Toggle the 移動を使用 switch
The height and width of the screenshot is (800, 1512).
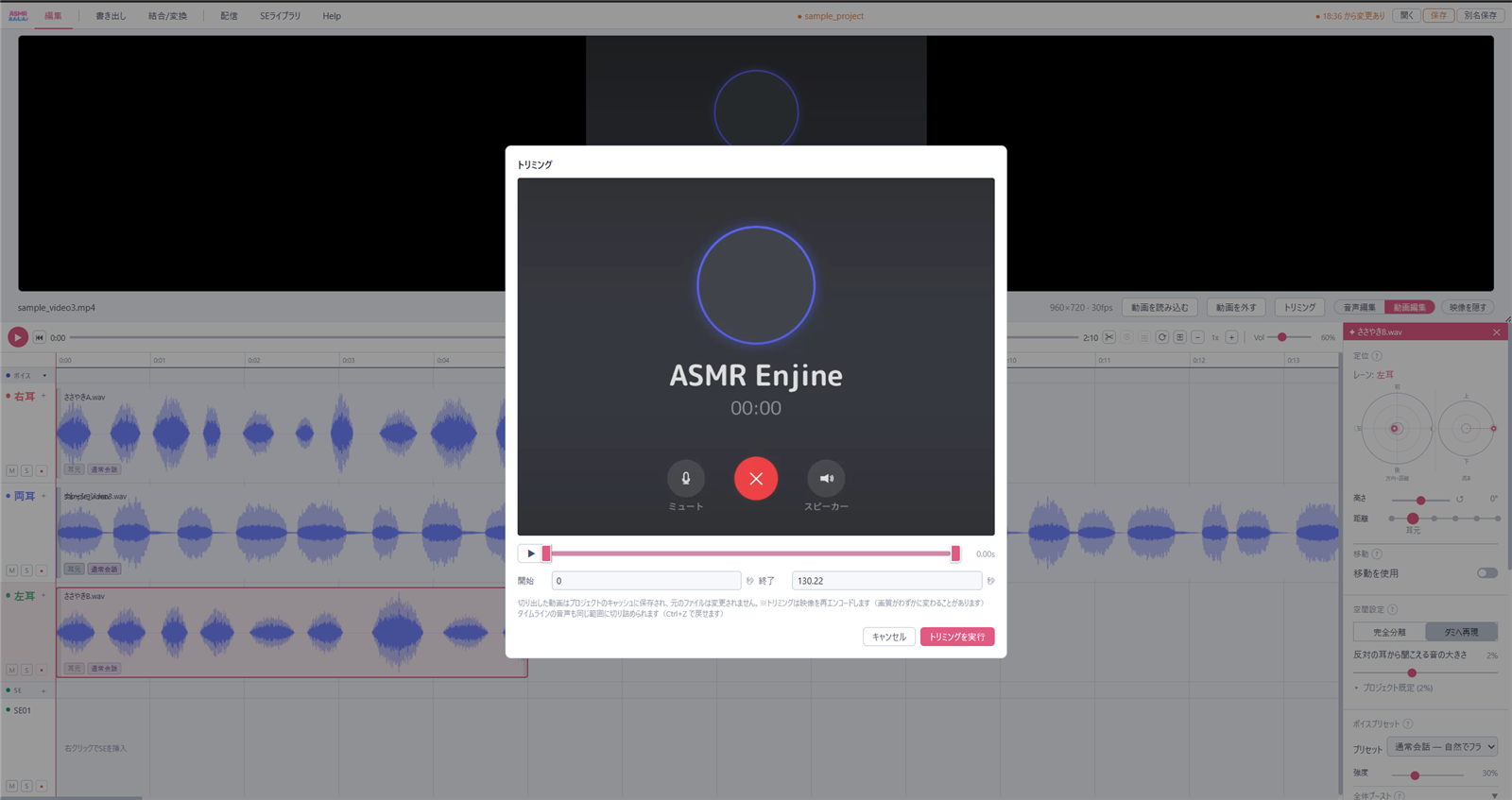(x=1486, y=573)
